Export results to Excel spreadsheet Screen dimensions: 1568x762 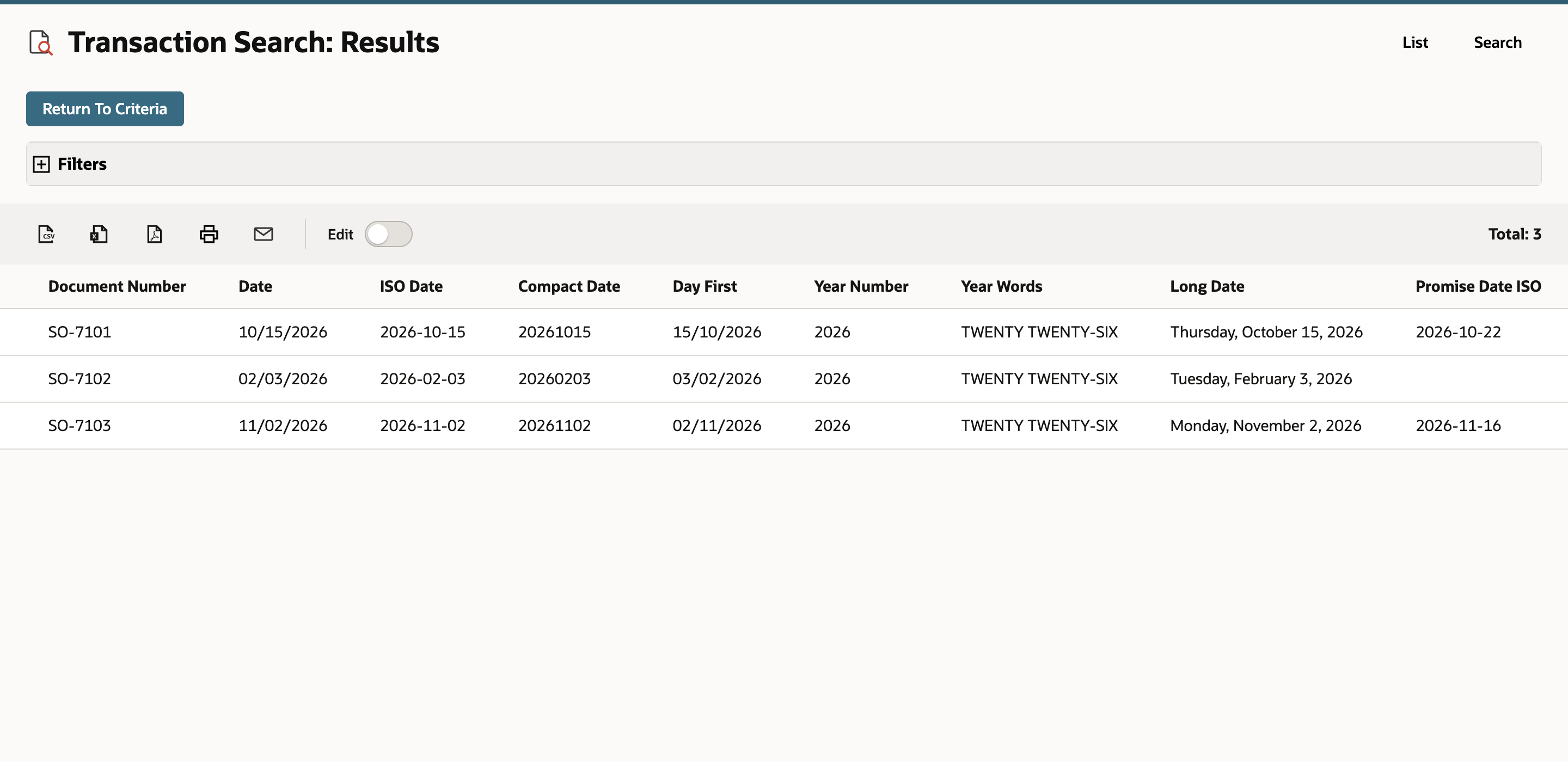99,233
